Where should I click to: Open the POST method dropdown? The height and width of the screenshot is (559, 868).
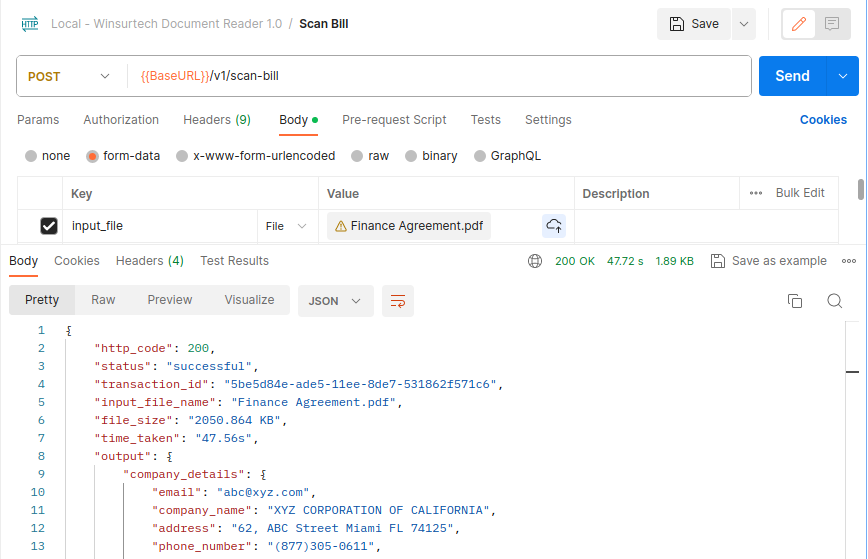[x=69, y=76]
